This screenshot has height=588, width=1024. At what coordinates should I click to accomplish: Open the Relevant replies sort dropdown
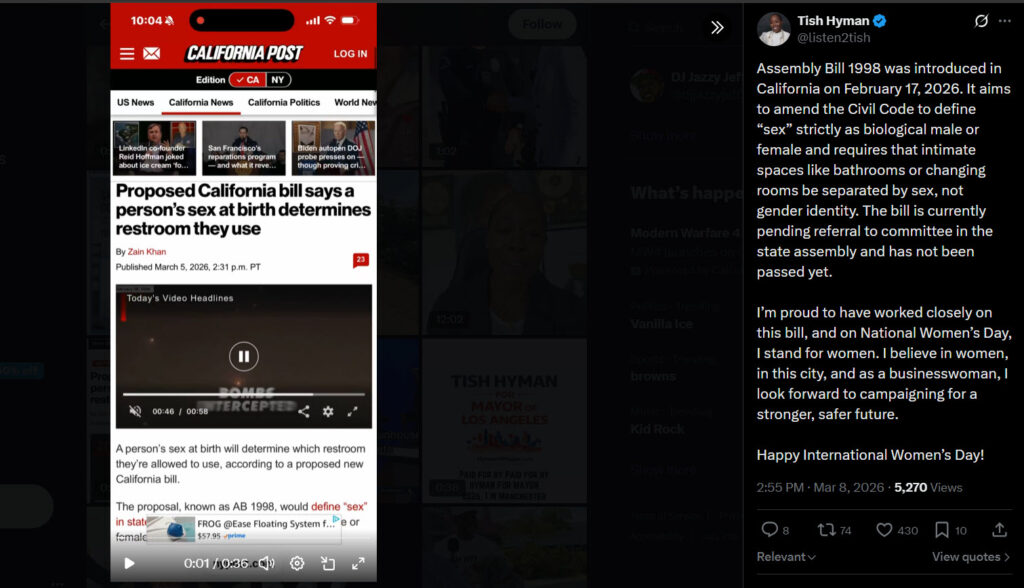click(x=786, y=557)
